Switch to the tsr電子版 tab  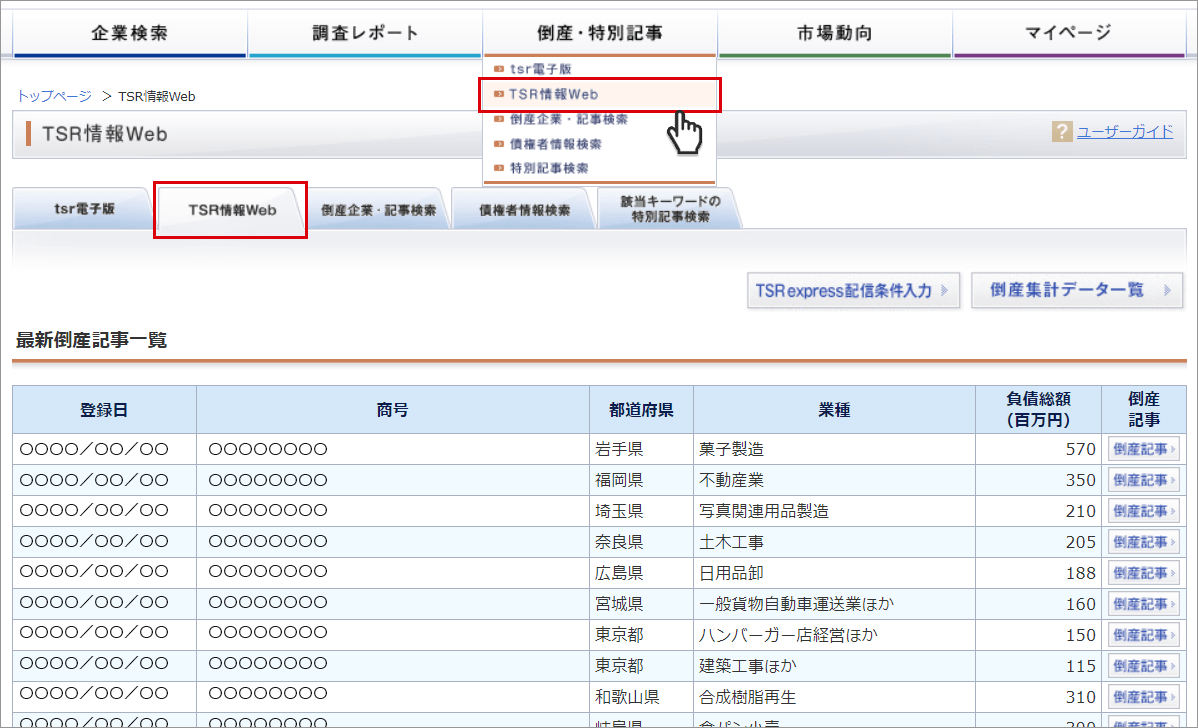coord(83,209)
